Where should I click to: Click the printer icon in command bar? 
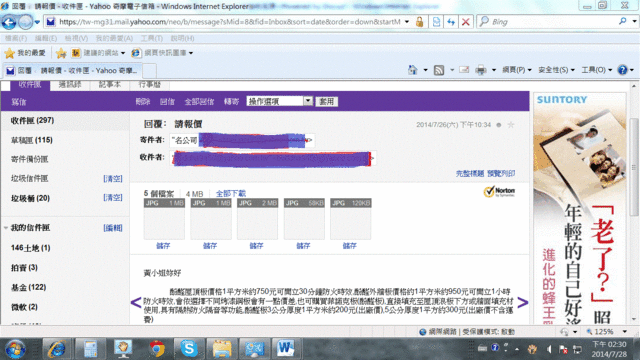(x=481, y=70)
